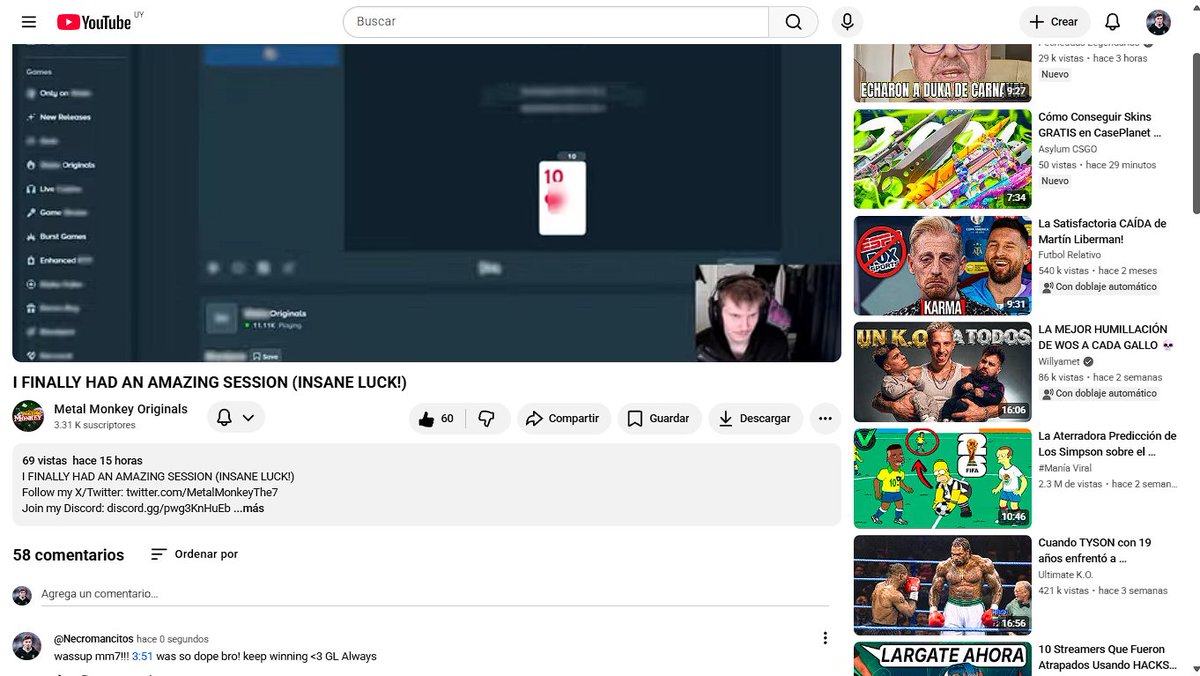Image resolution: width=1200 pixels, height=676 pixels.
Task: Click Willyamet channel name
Action: click(1061, 362)
